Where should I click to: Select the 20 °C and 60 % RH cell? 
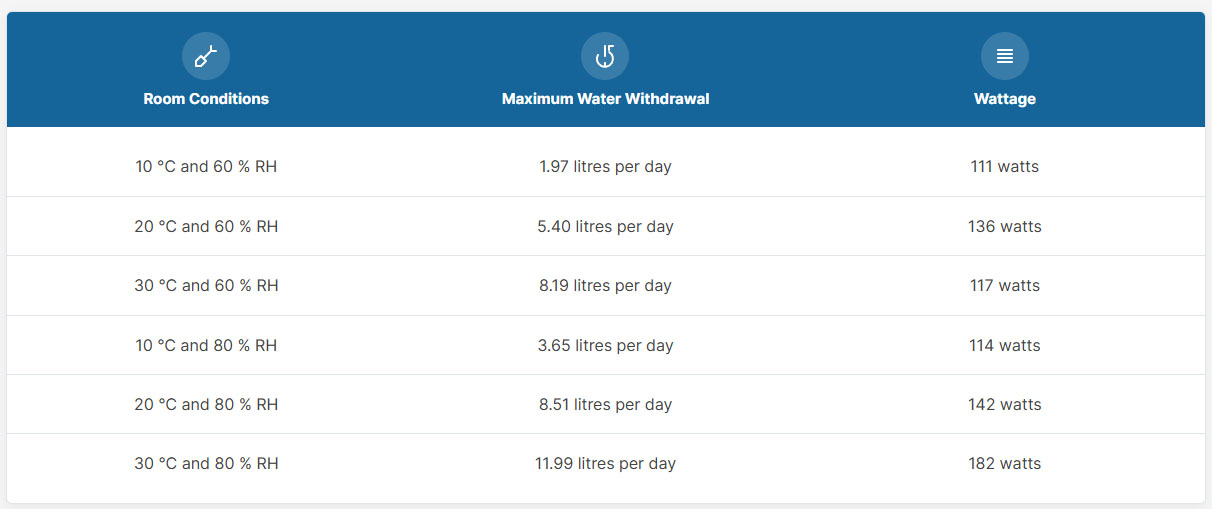206,227
